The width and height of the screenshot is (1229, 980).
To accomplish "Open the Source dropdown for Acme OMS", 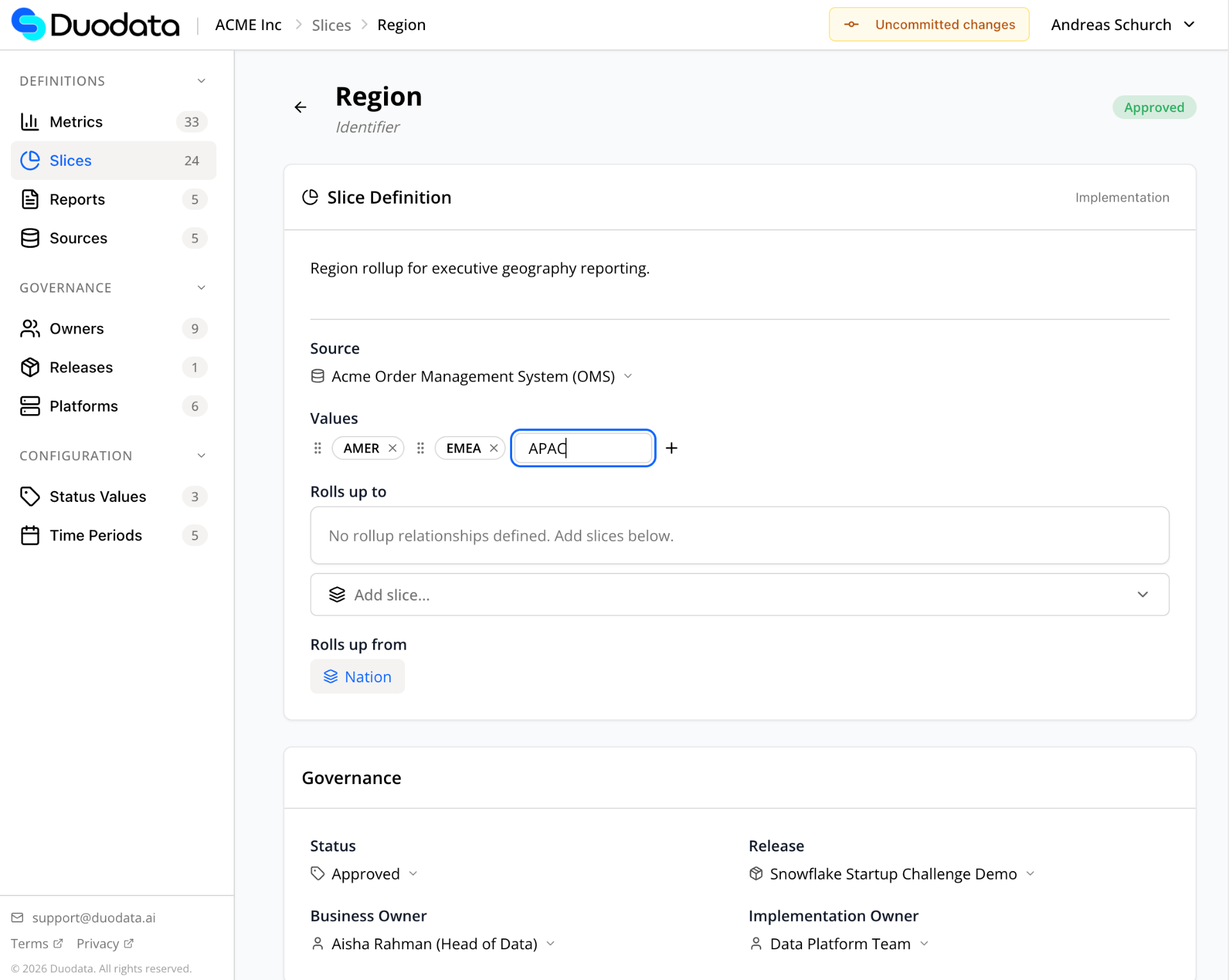I will click(472, 376).
